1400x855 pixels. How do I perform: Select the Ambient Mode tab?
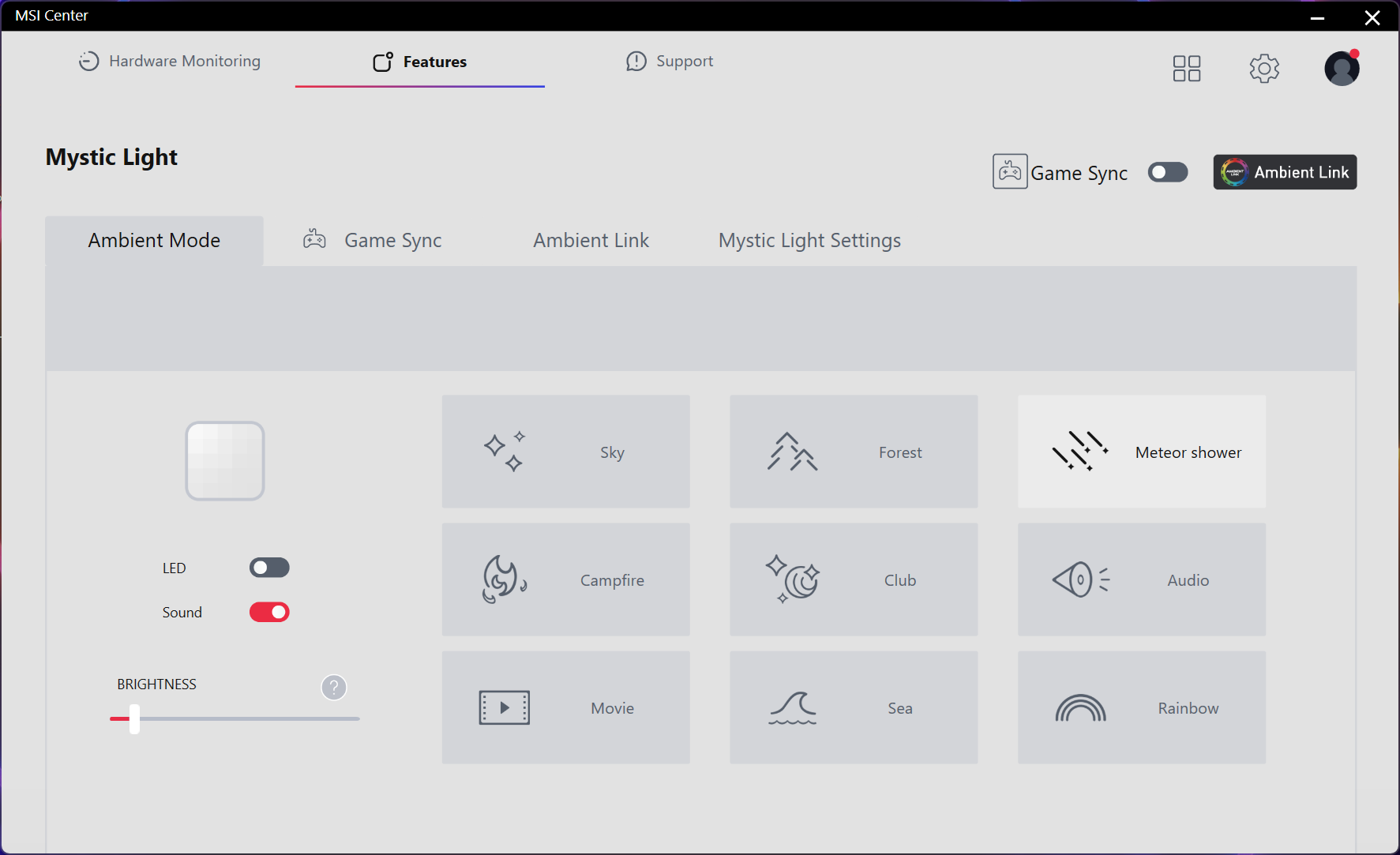click(154, 241)
